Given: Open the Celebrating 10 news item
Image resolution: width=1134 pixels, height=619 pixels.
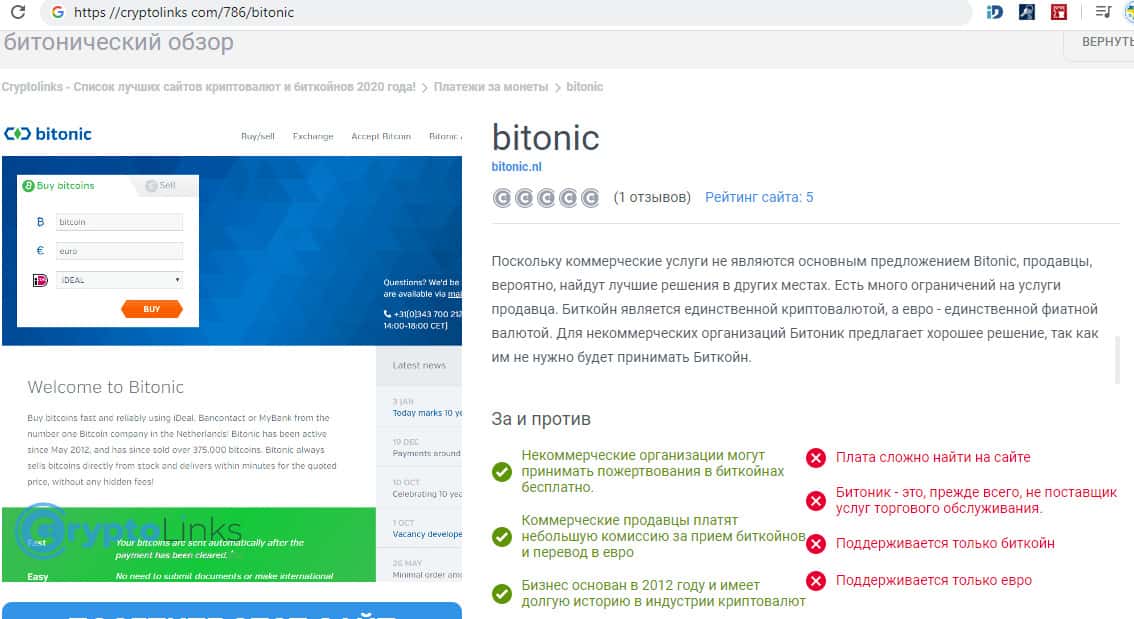Looking at the screenshot, I should (427, 494).
